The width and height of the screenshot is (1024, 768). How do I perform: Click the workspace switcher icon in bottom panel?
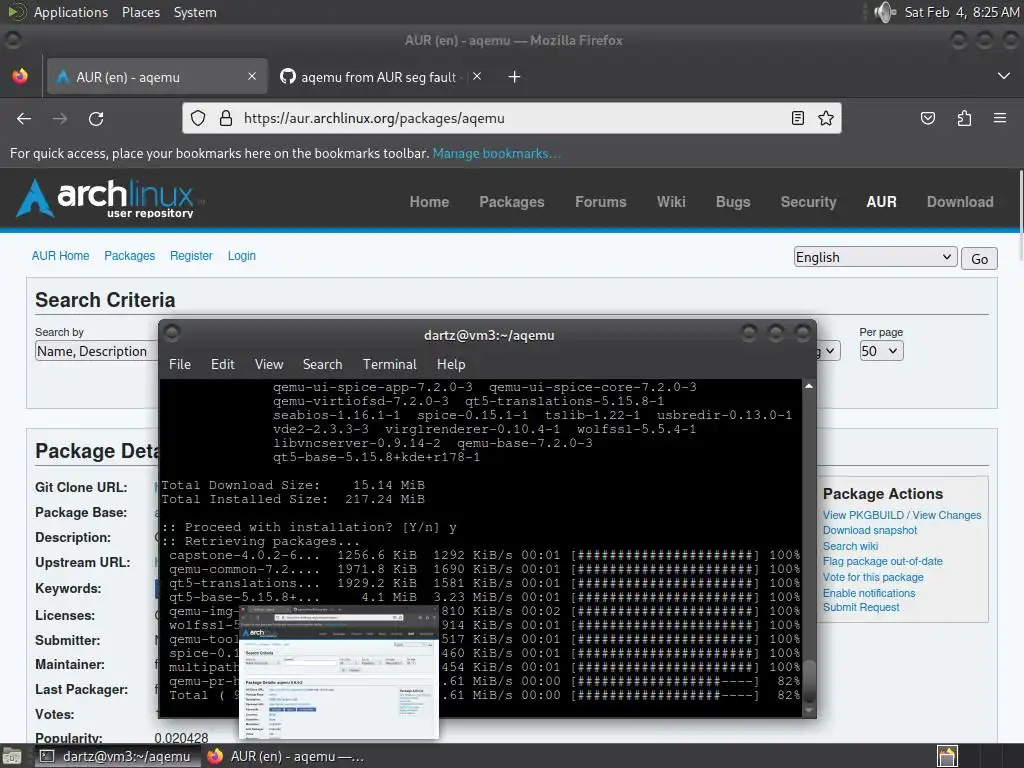[947, 756]
